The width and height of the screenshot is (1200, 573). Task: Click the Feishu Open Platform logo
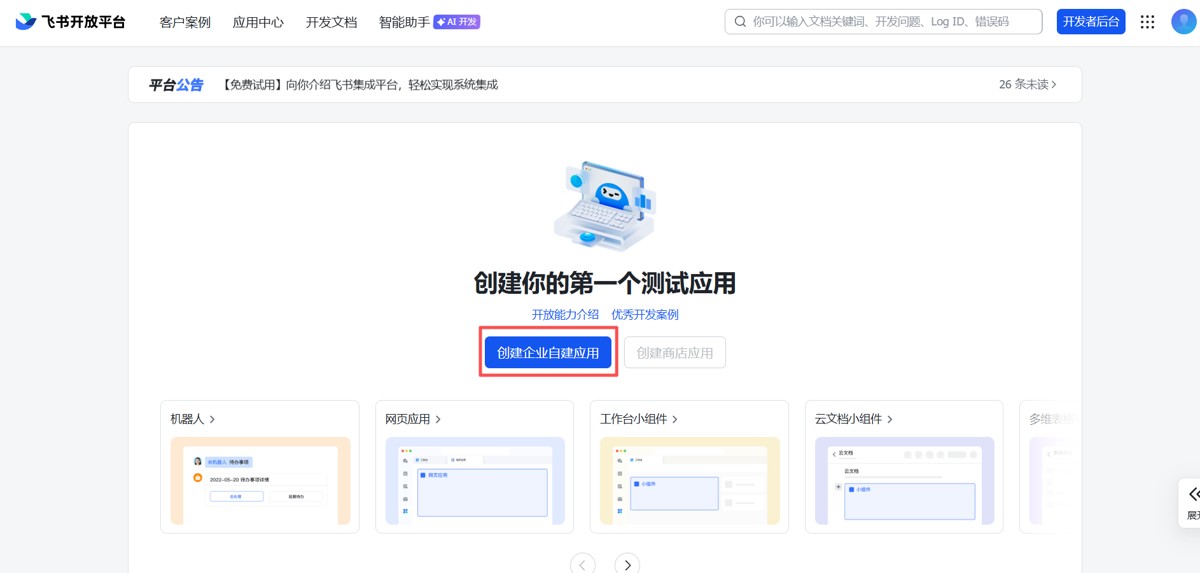pyautogui.click(x=71, y=21)
